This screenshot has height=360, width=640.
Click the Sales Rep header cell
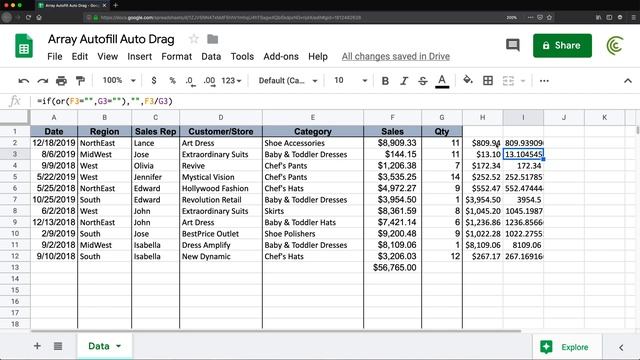tap(156, 131)
